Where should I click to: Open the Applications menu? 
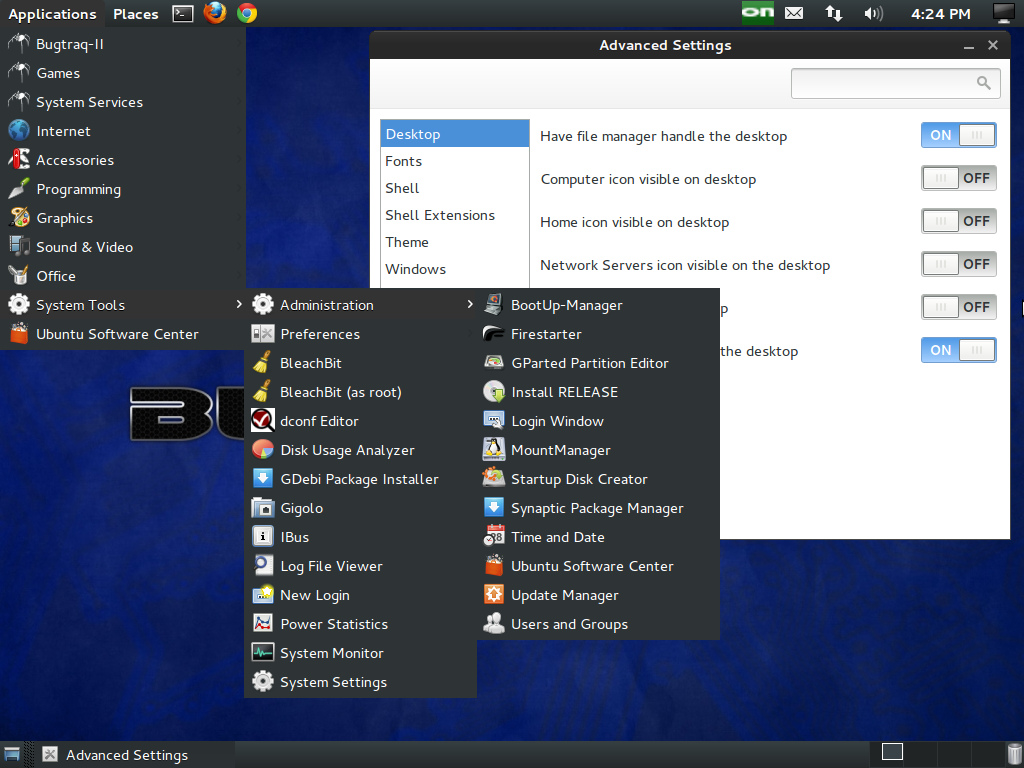coord(52,14)
